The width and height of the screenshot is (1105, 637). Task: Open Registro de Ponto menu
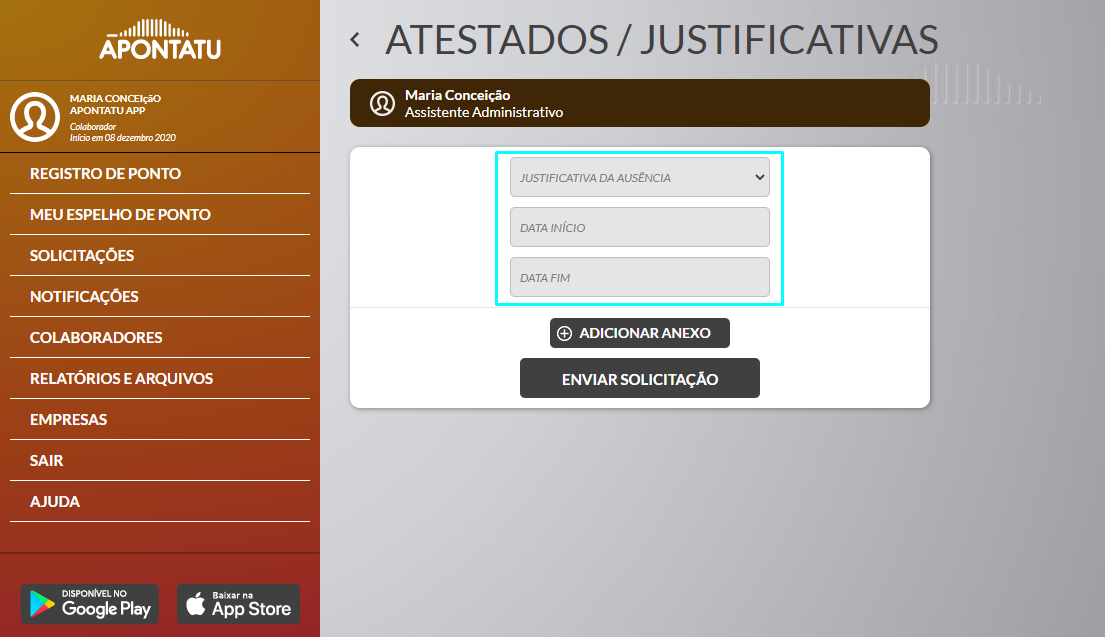160,173
